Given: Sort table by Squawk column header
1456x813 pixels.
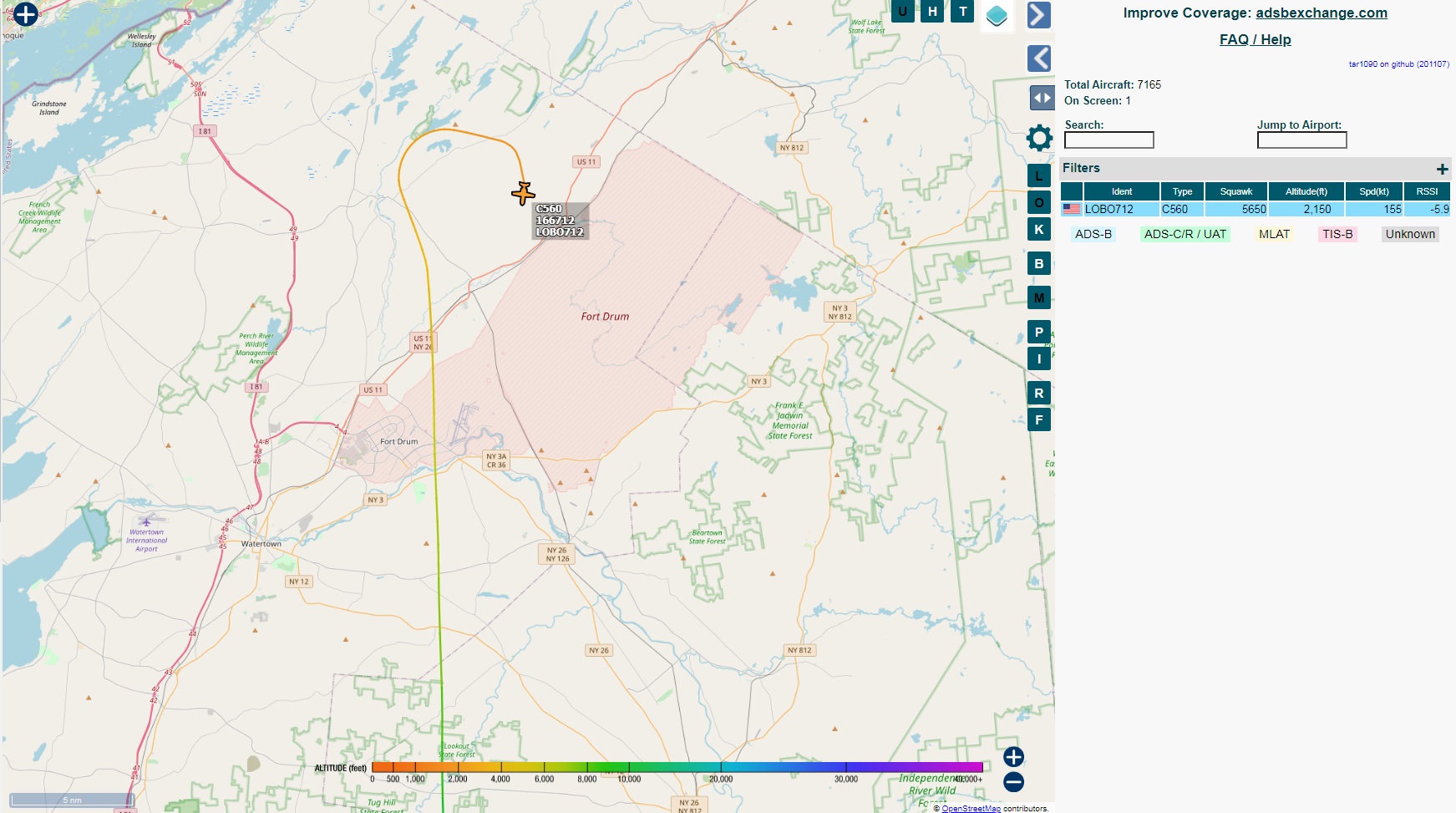Looking at the screenshot, I should (1236, 191).
